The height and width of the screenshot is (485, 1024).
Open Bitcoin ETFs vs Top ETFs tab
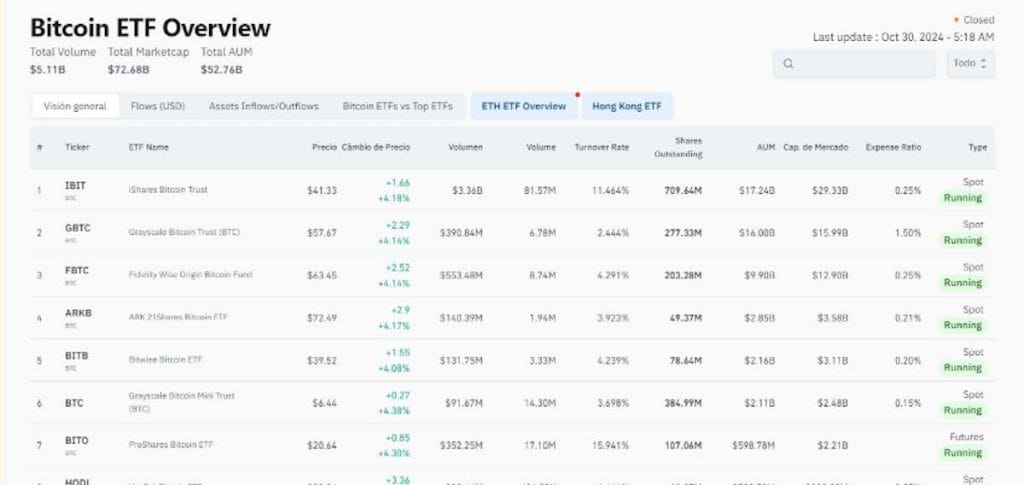pyautogui.click(x=397, y=106)
